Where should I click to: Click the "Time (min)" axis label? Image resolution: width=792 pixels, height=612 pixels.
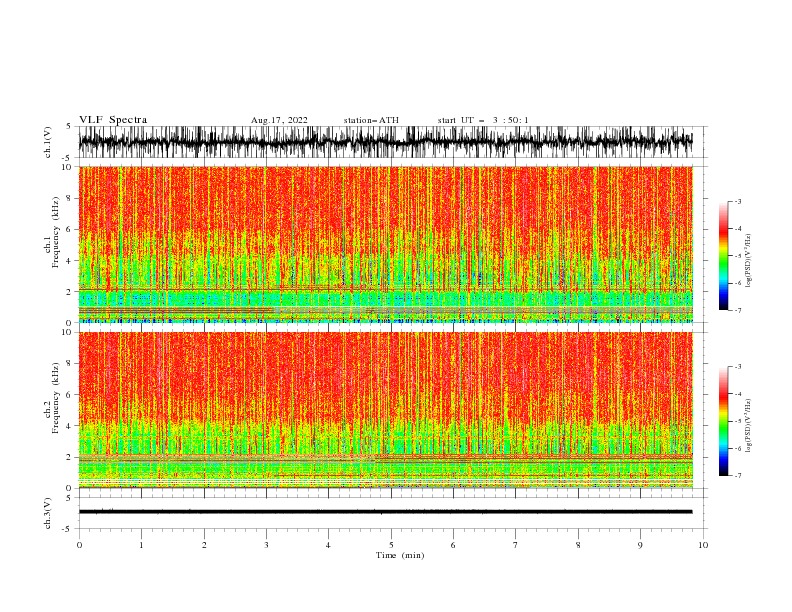[x=400, y=555]
